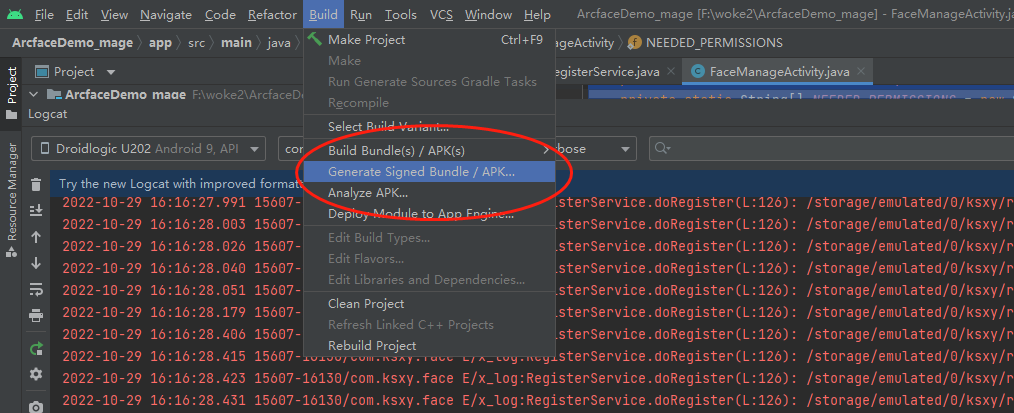The height and width of the screenshot is (413, 1014).
Task: Click the app breadcrumb
Action: pyautogui.click(x=160, y=43)
